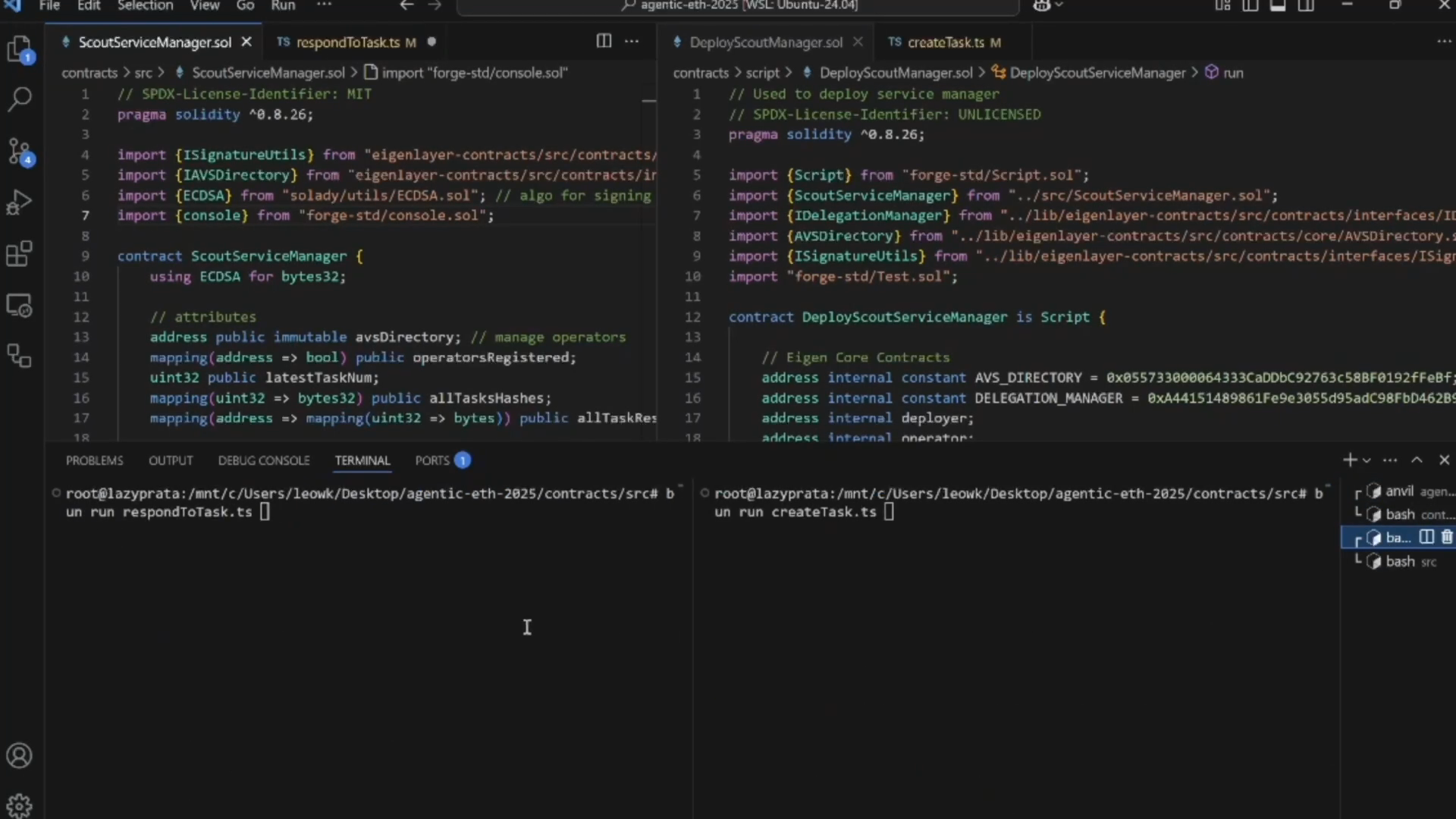Image resolution: width=1456 pixels, height=819 pixels.
Task: Expand the overflow menu ellipsis in menu bar
Action: click(324, 5)
